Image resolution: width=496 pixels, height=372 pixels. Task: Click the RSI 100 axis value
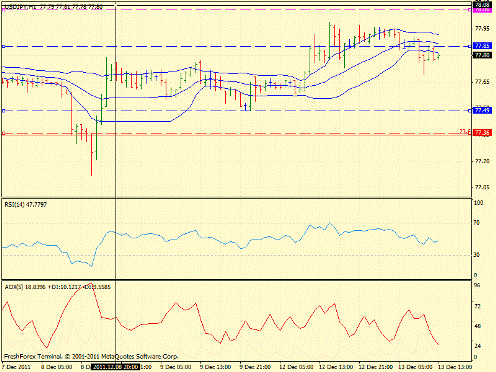(x=478, y=203)
